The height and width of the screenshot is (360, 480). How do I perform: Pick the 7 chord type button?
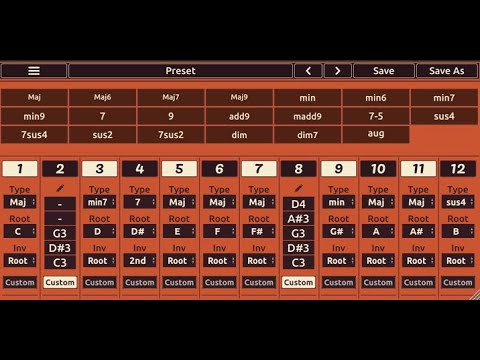(x=102, y=116)
